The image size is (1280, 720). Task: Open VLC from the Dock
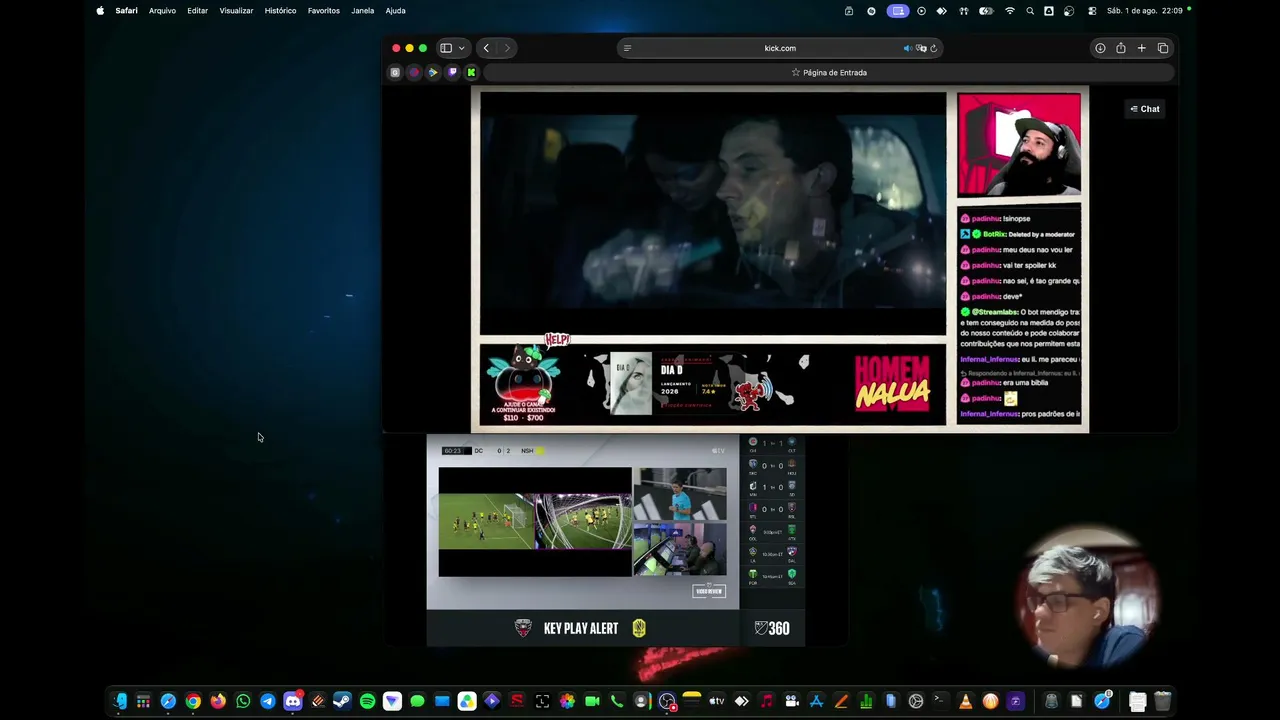965,701
